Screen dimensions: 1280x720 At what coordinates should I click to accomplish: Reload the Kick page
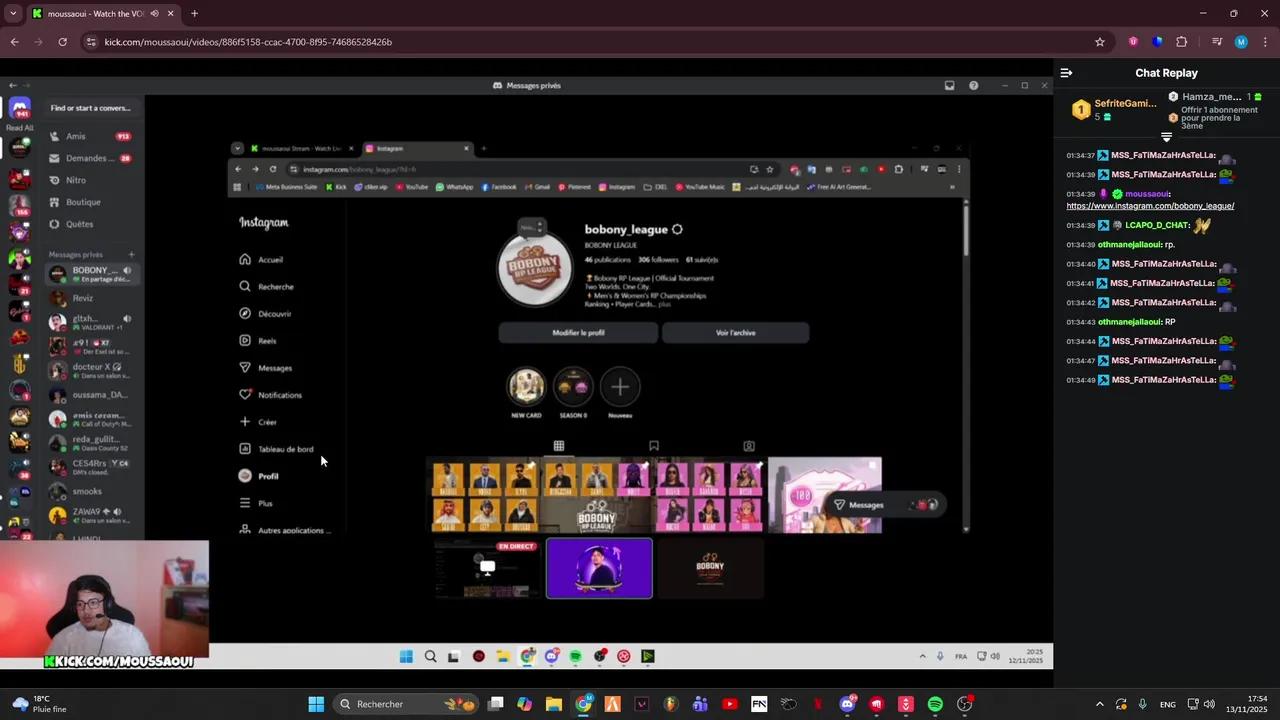coord(62,42)
